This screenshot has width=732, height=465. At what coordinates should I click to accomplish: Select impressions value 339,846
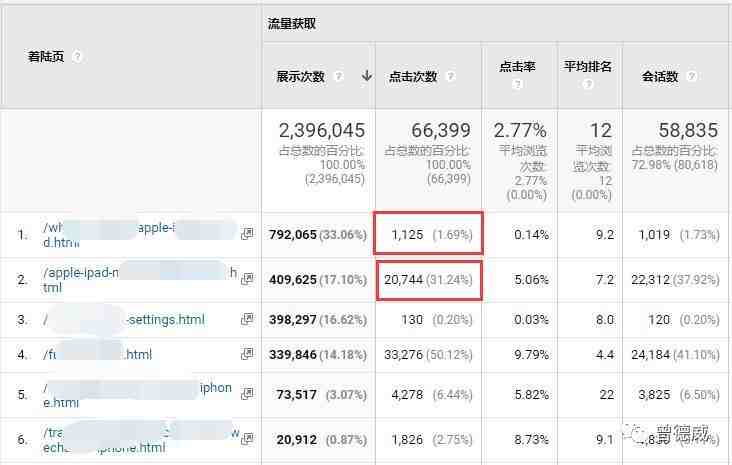pos(293,354)
